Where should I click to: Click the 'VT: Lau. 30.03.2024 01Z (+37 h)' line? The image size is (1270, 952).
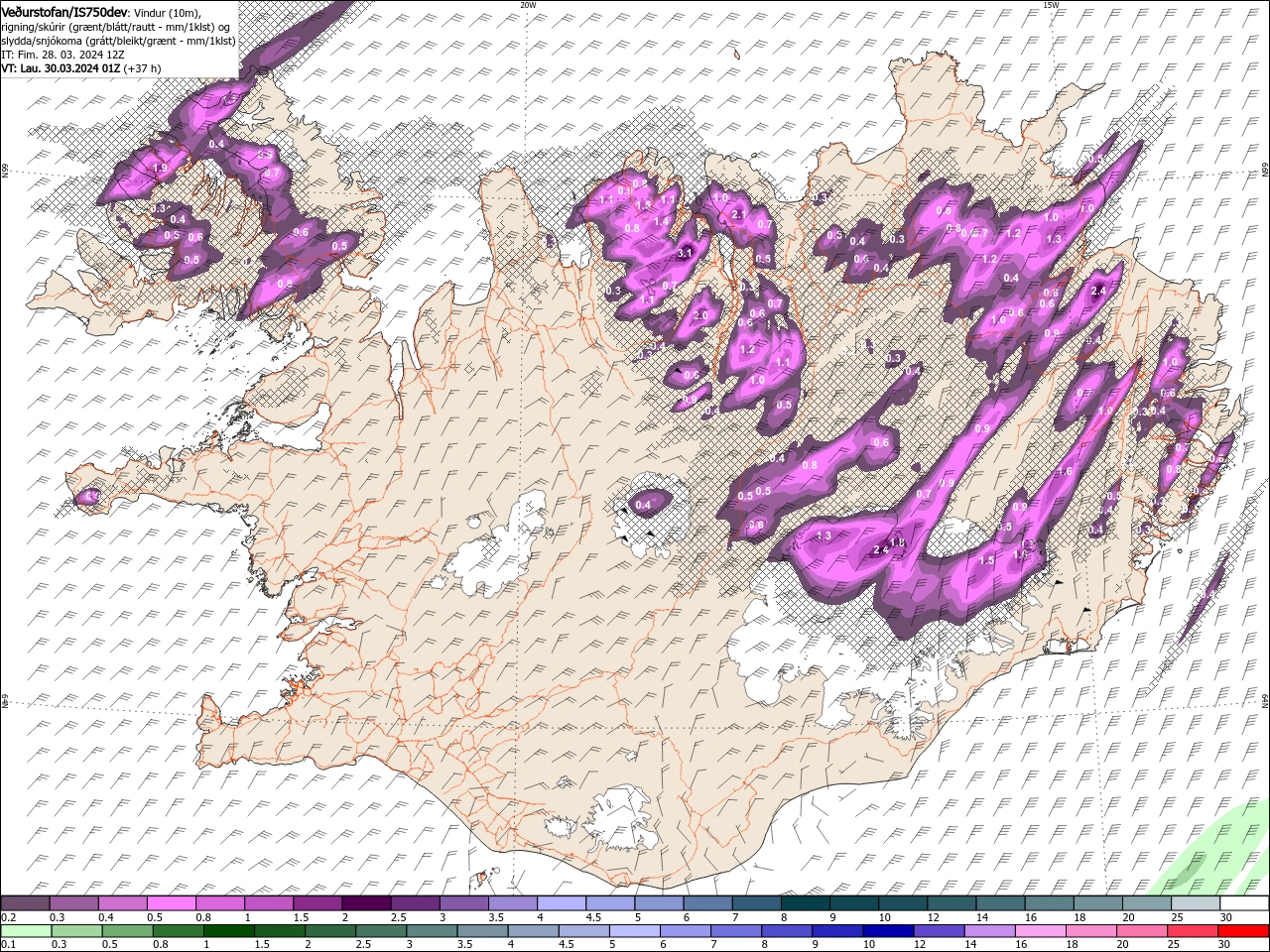[x=81, y=68]
